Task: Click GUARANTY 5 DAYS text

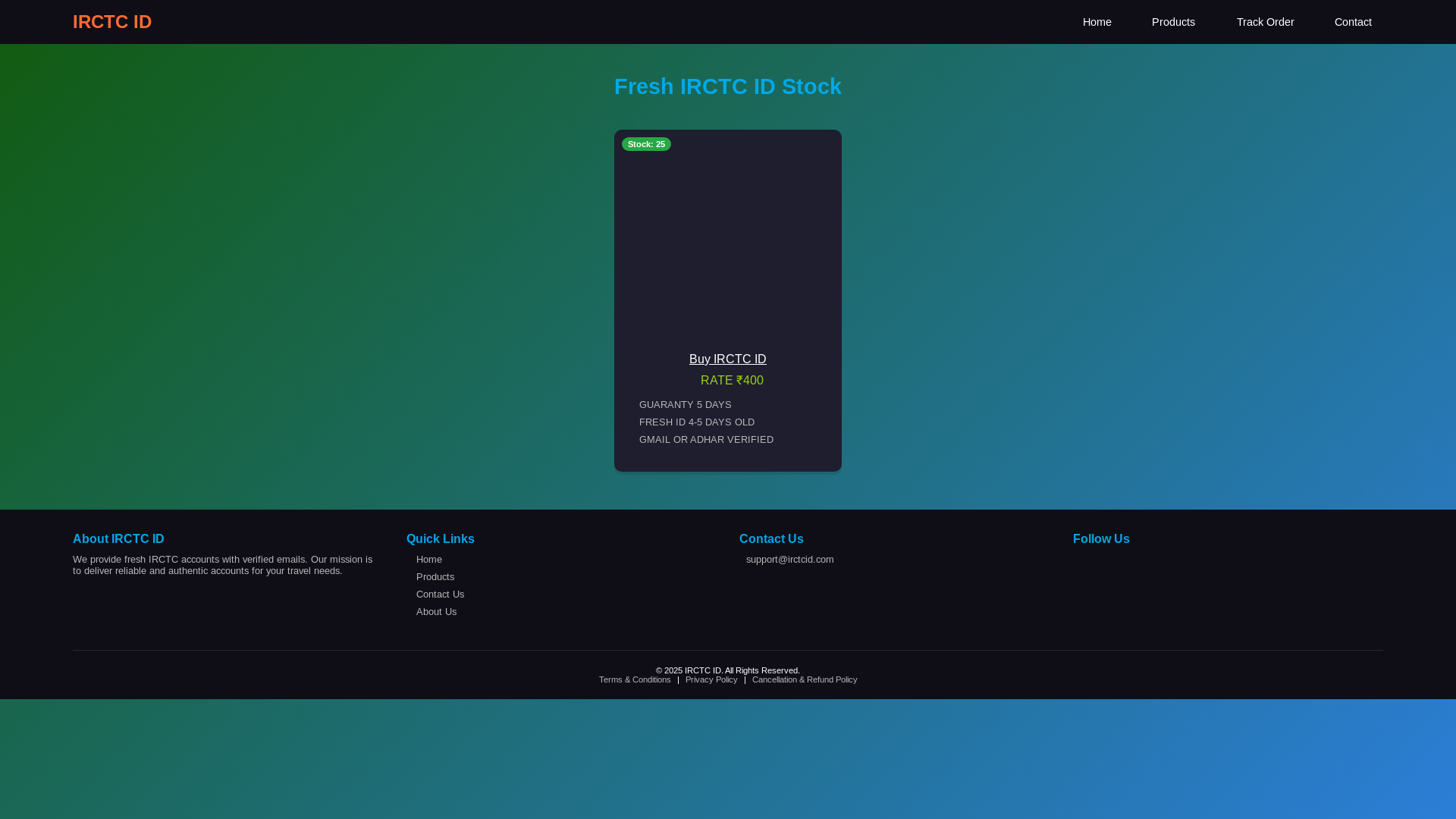Action: click(686, 405)
